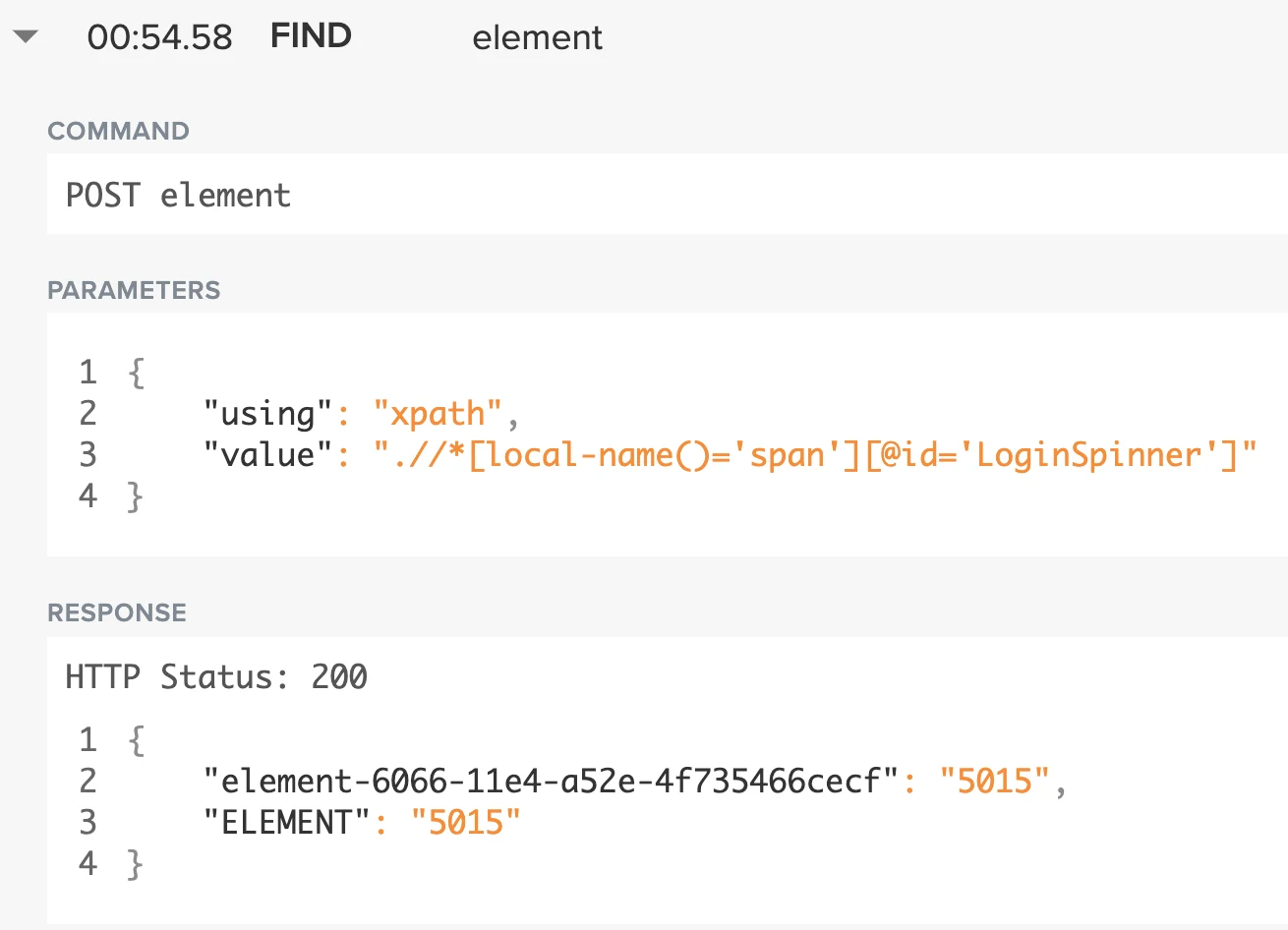Collapse the FIND command row triangle
1288x930 pixels.
tap(26, 37)
